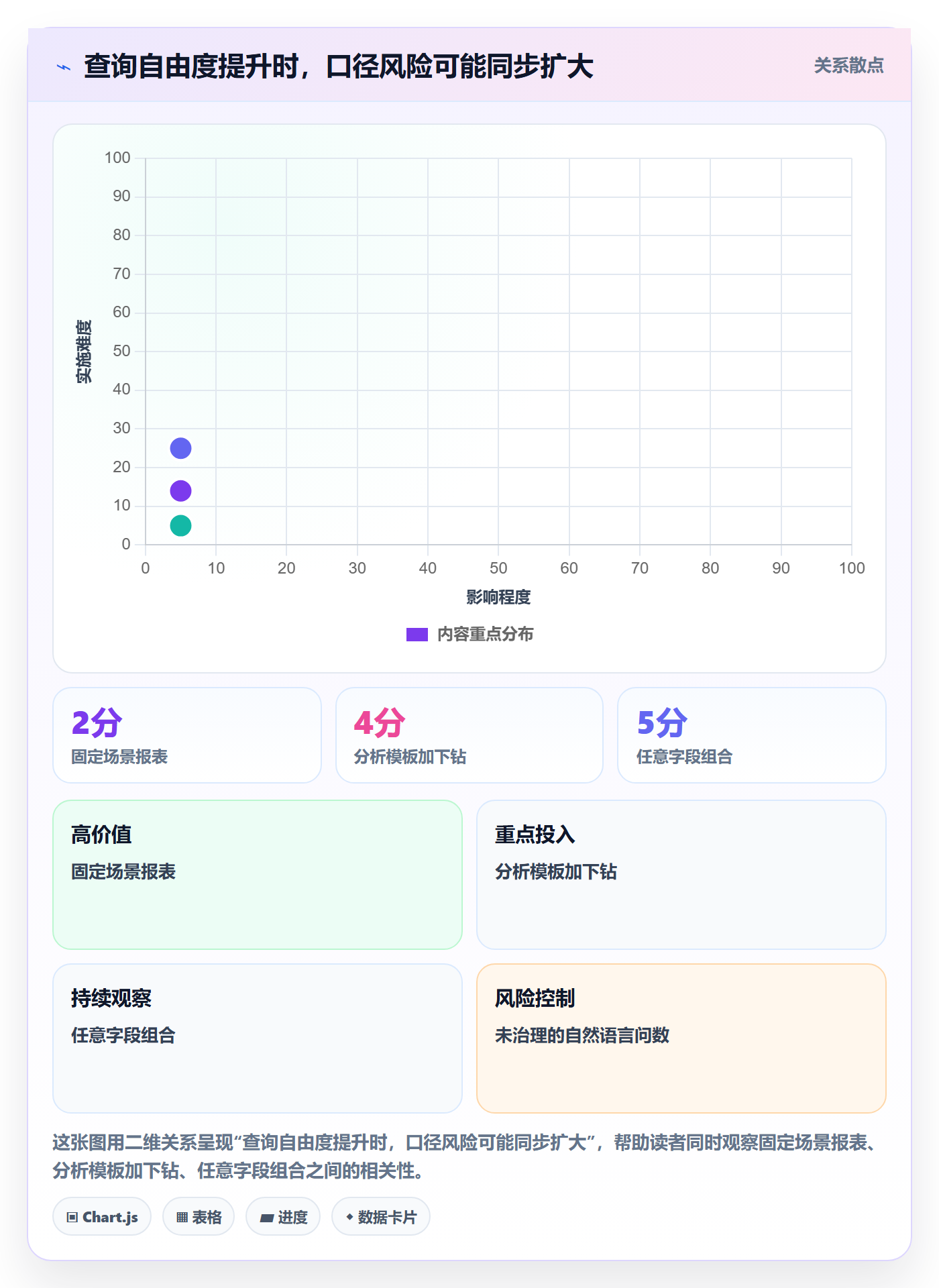Click 固定场景报表 text in 高价值 card
This screenshot has height=1288, width=939.
point(123,871)
